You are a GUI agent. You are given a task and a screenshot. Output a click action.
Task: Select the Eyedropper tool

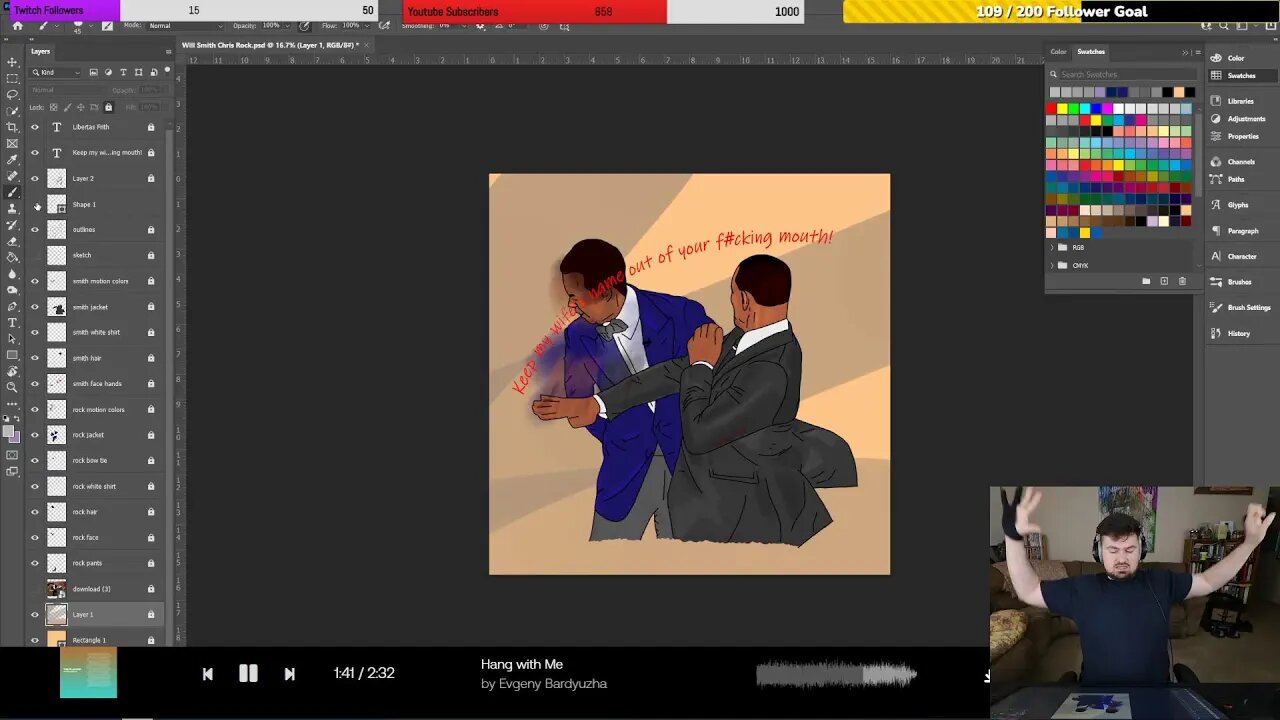click(x=12, y=159)
